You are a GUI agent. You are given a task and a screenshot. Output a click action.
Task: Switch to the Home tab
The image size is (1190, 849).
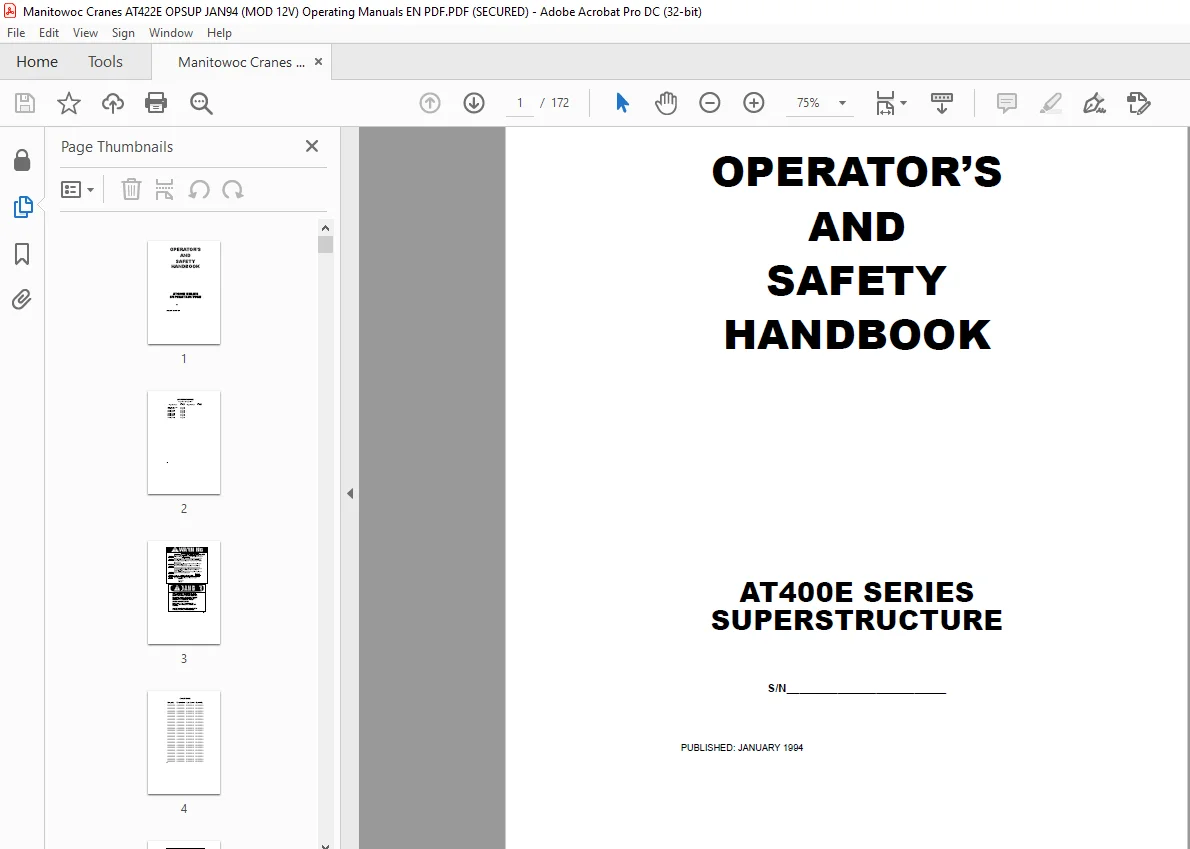(x=37, y=62)
